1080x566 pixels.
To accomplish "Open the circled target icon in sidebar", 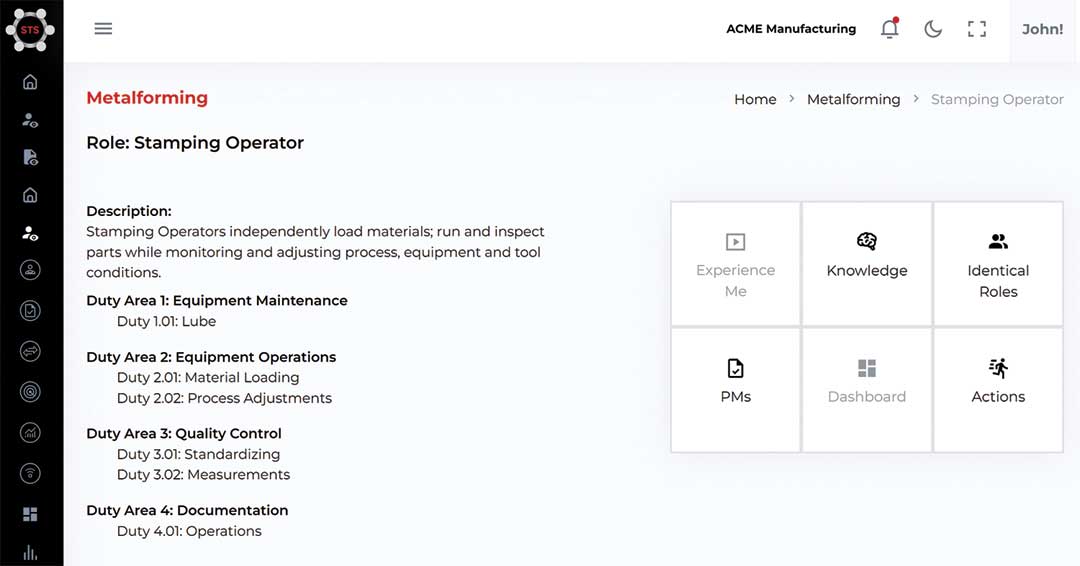I will (30, 392).
